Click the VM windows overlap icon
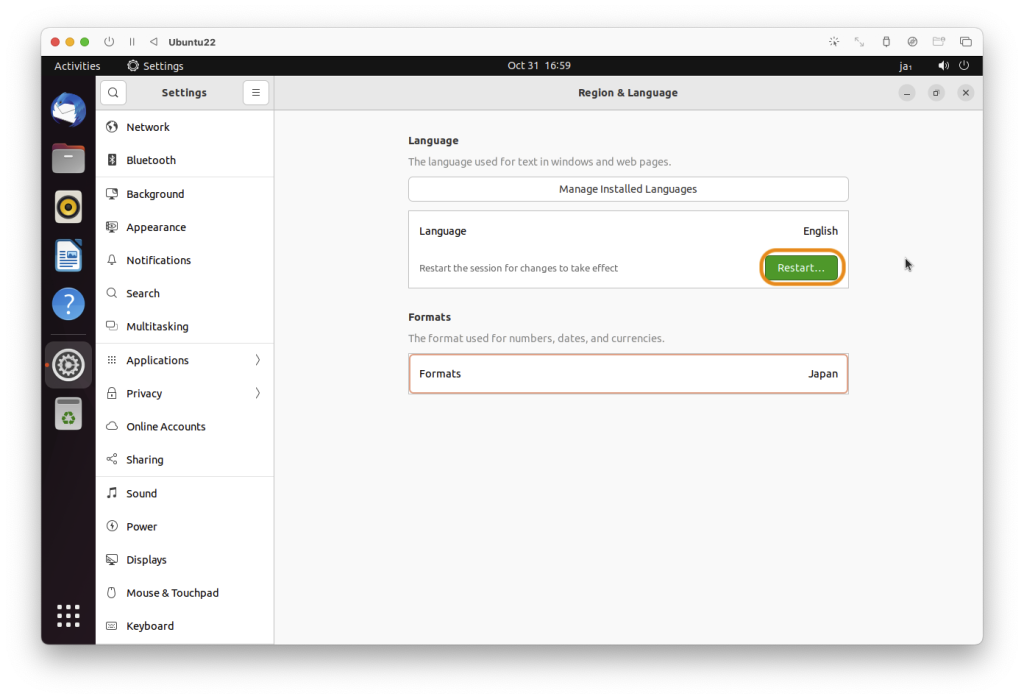Viewport: 1024px width, 699px height. (x=966, y=42)
